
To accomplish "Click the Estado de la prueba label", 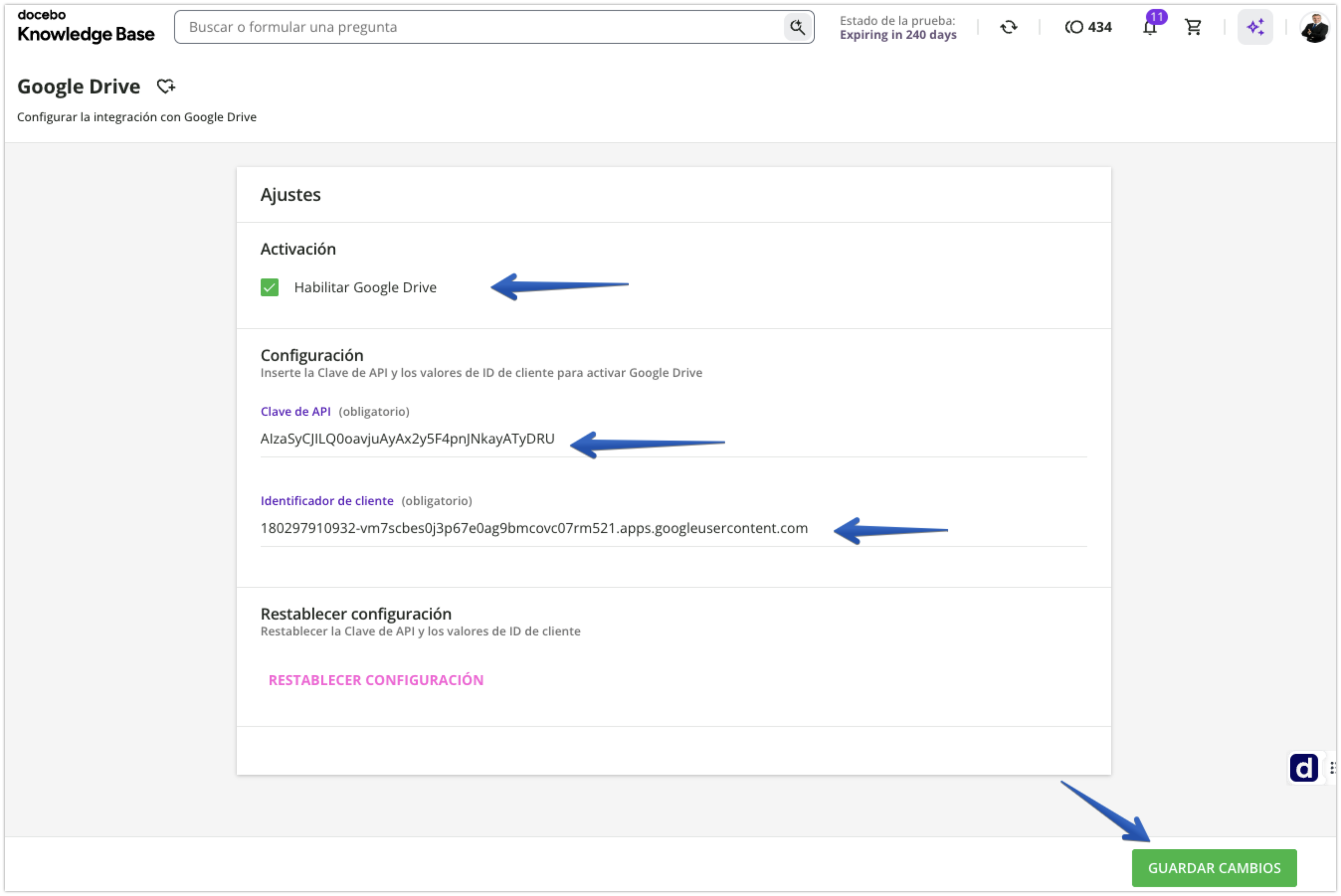I will tap(897, 20).
